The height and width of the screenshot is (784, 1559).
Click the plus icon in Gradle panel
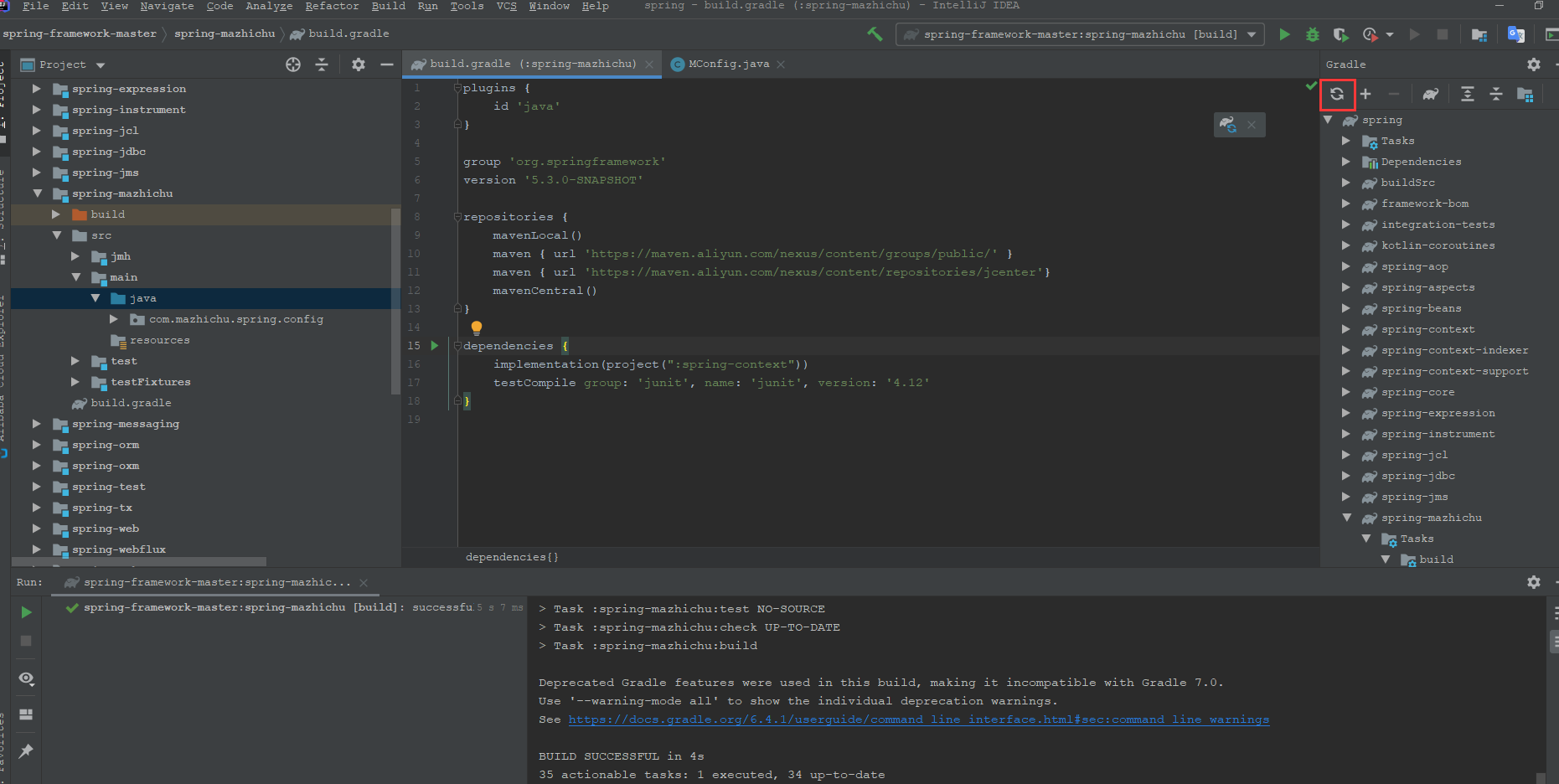(x=1365, y=94)
